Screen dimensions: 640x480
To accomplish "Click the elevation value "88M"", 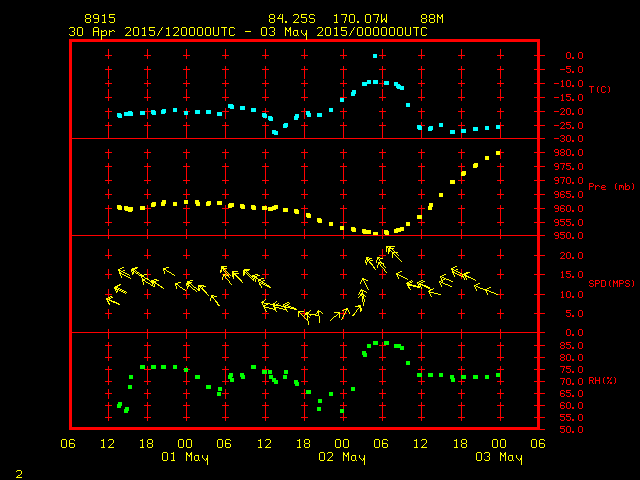I will coord(432,19).
